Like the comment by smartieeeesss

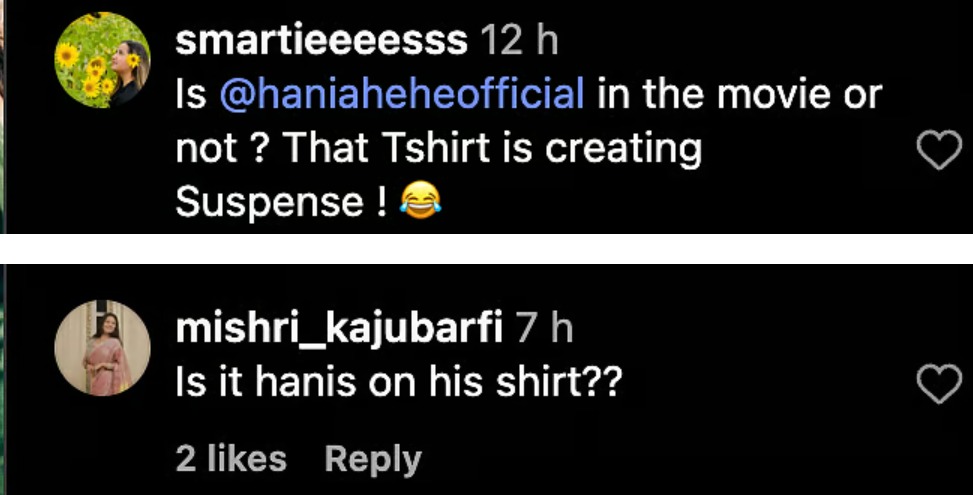coord(938,151)
